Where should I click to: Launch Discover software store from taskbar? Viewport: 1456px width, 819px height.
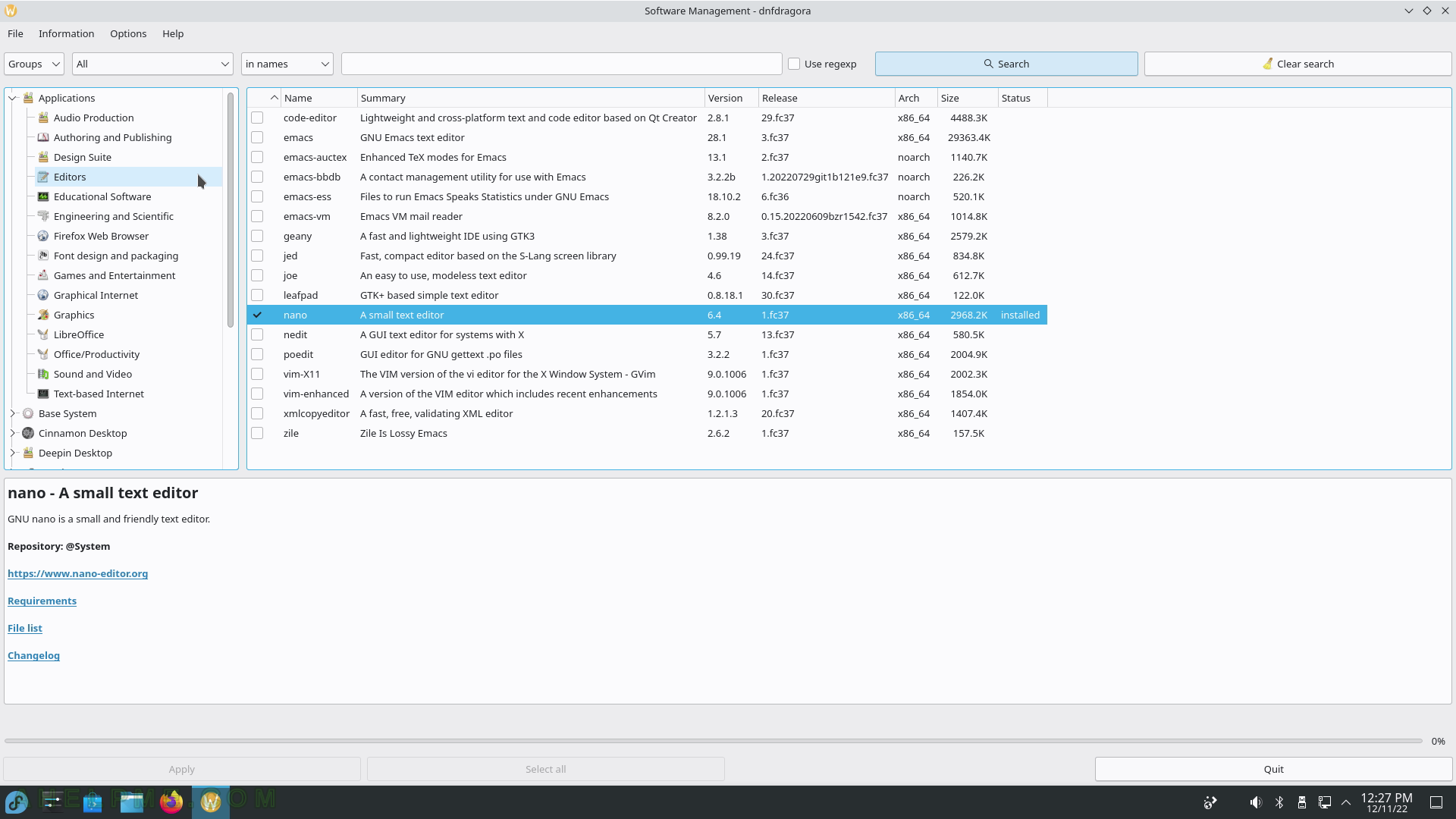[93, 802]
